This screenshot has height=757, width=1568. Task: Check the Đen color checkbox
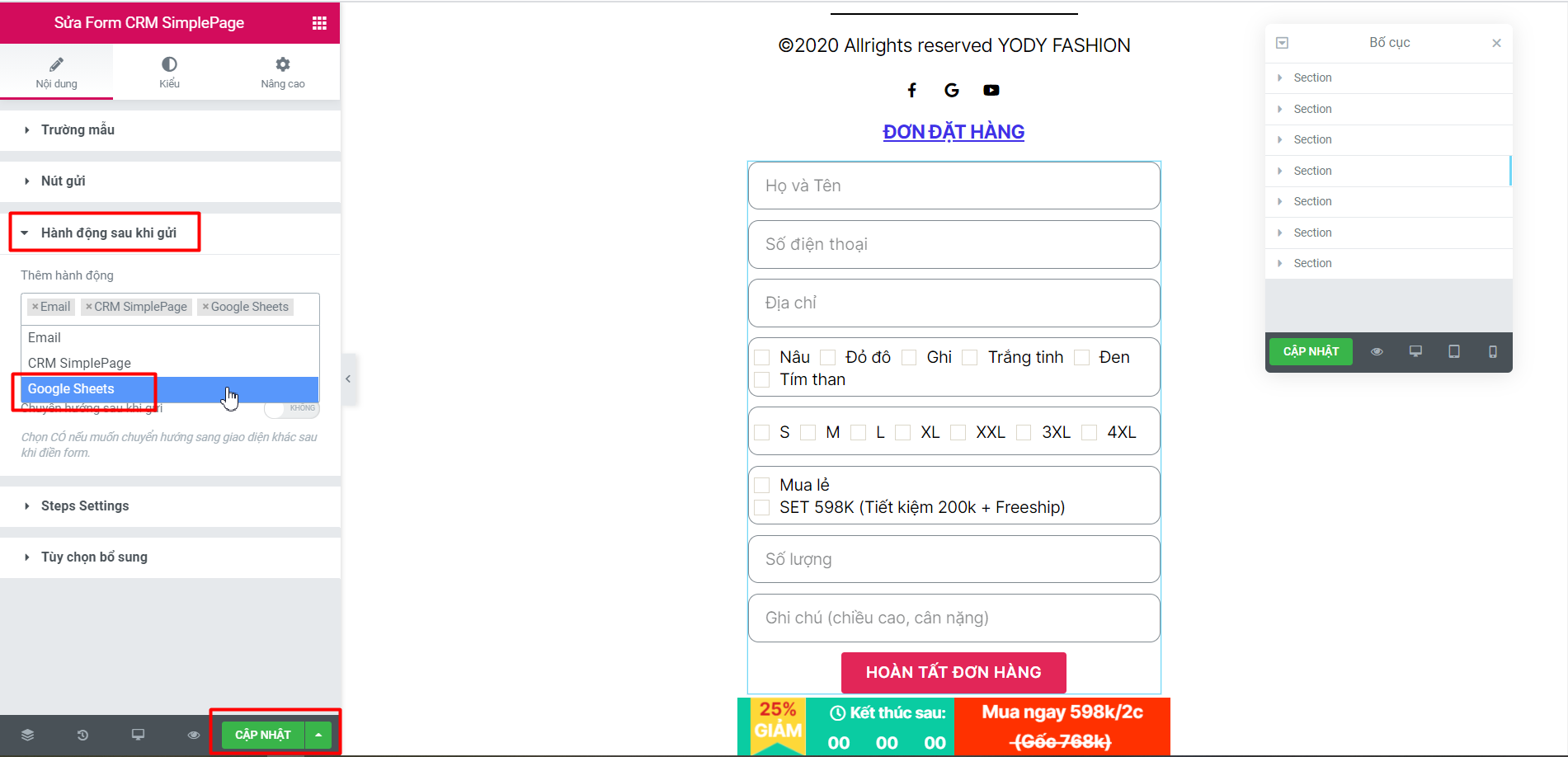tap(1082, 358)
